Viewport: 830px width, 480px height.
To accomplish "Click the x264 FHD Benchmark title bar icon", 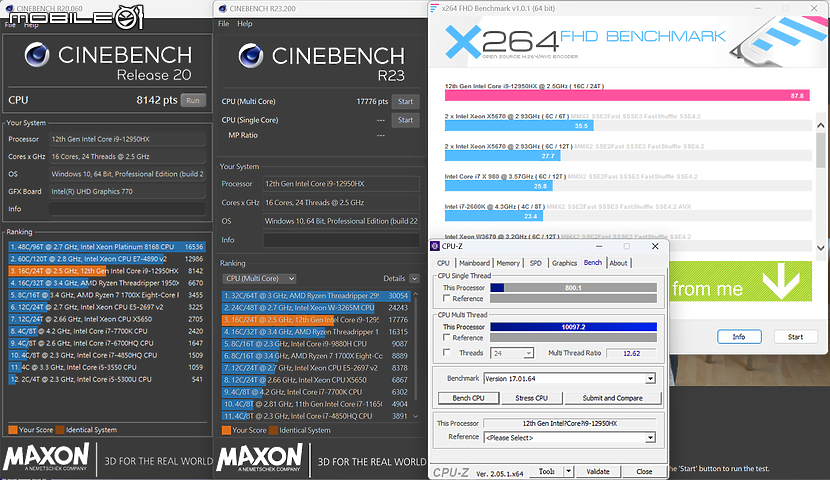I will (x=435, y=8).
